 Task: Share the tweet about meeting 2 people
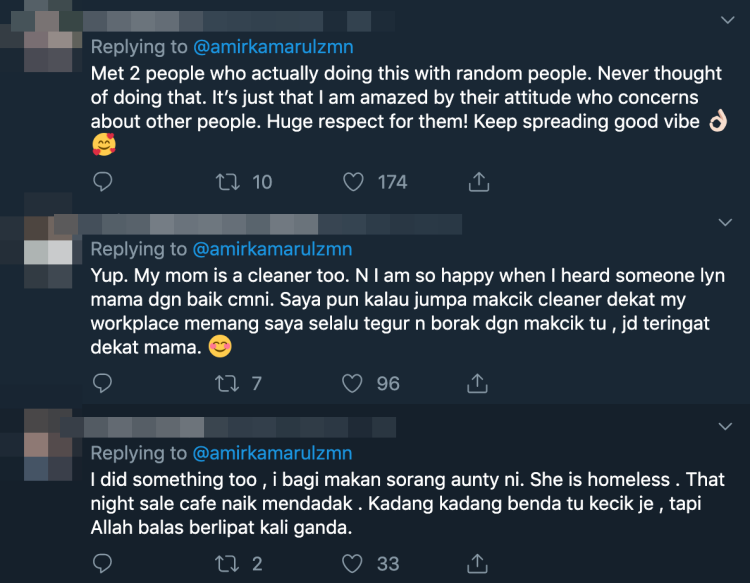pos(478,181)
